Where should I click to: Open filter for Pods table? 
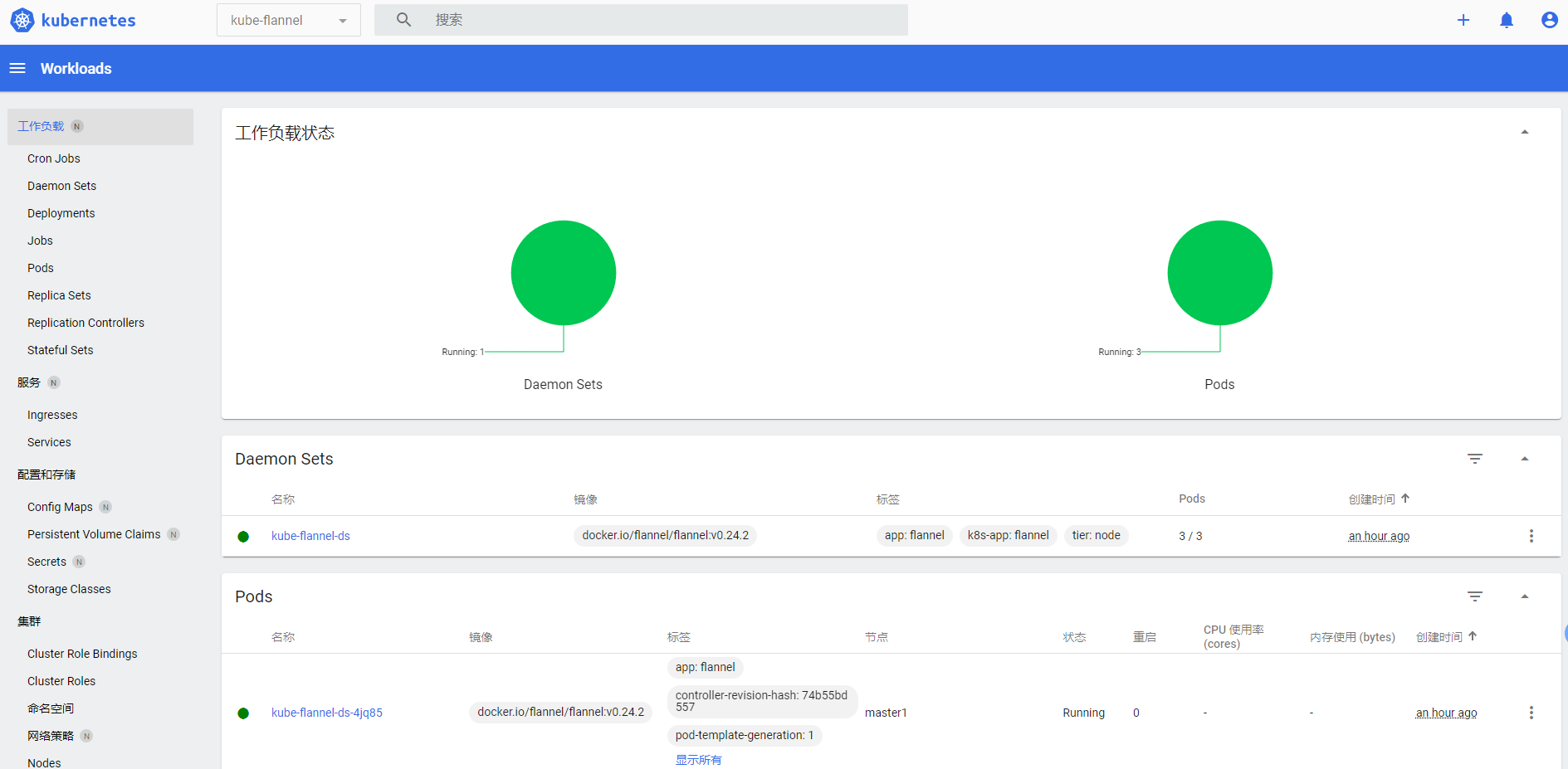coord(1475,596)
